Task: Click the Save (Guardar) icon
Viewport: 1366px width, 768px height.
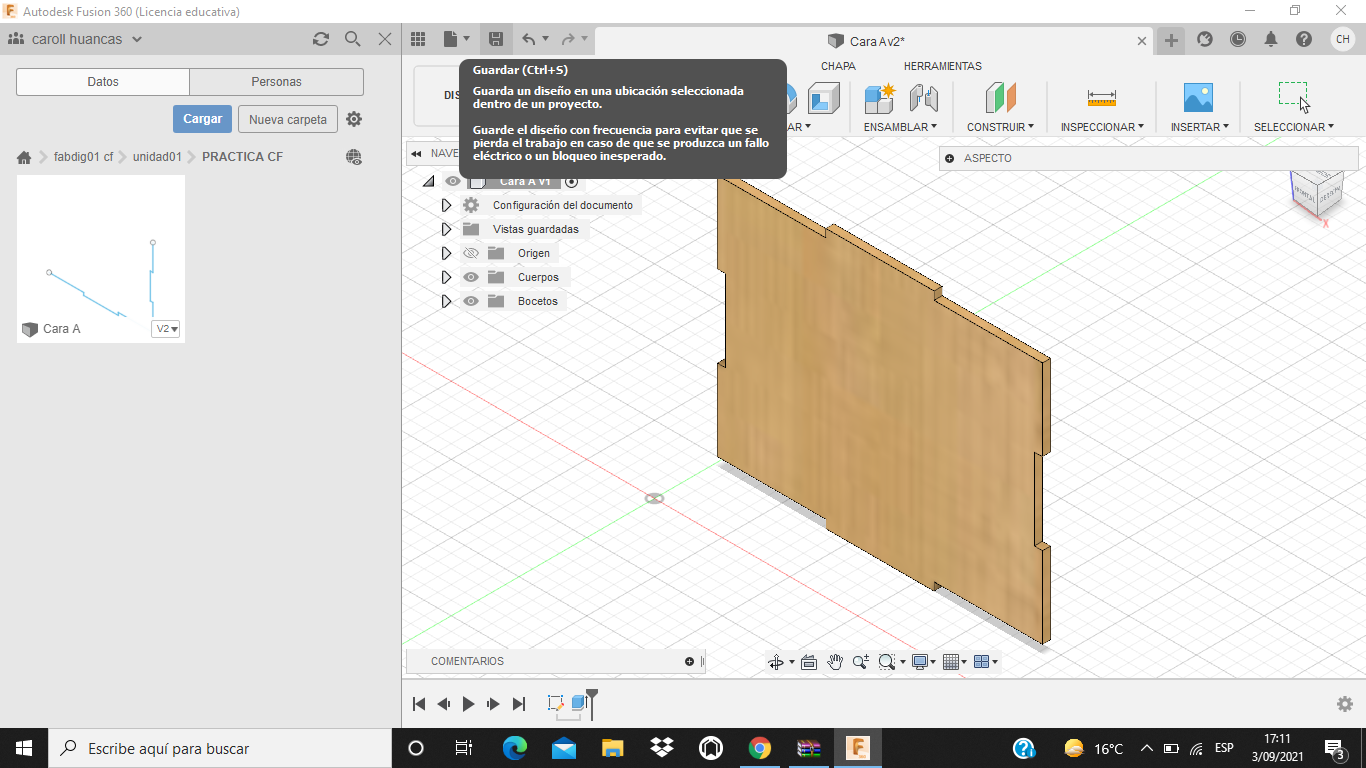Action: point(495,39)
